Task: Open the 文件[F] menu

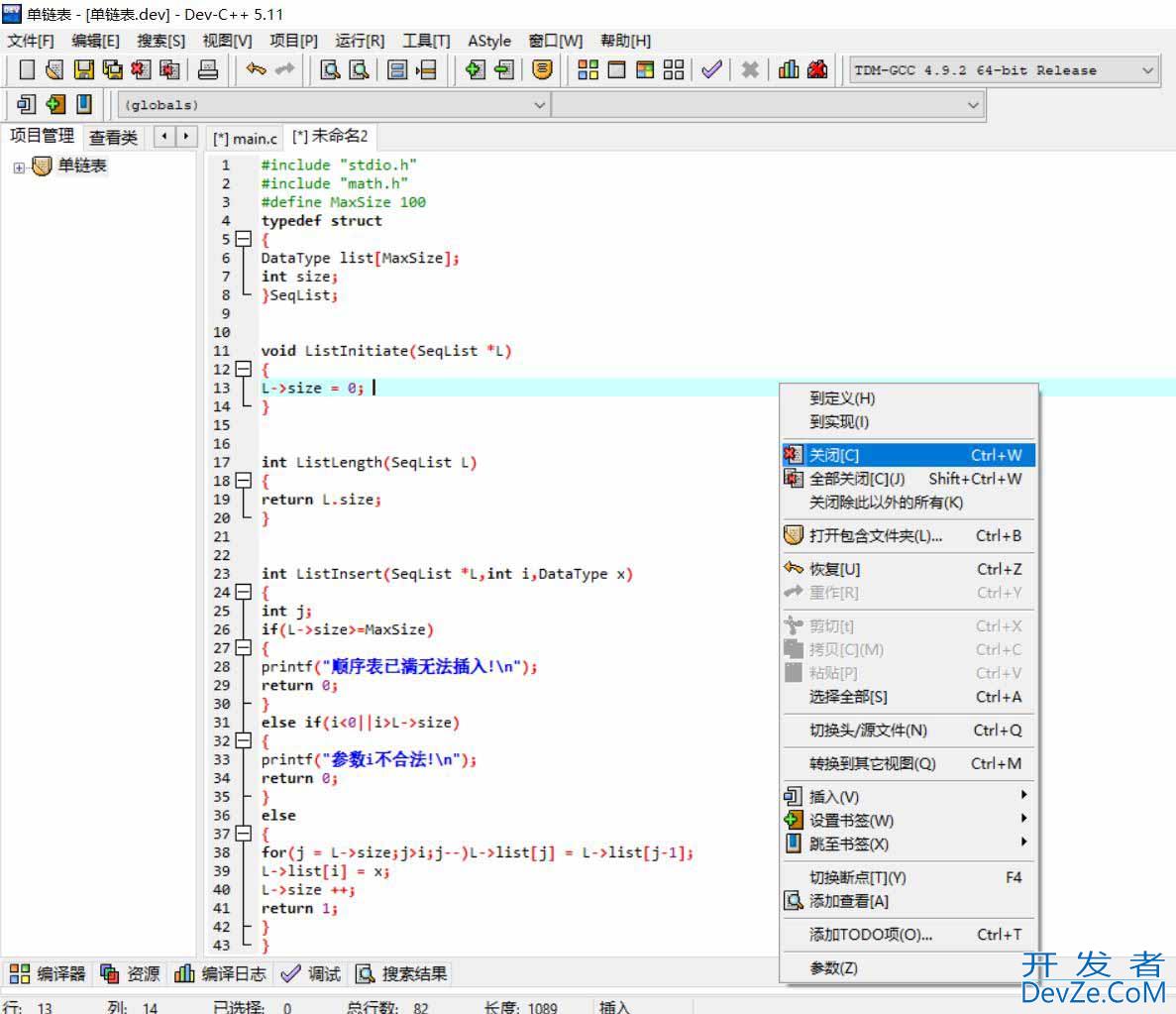Action: click(32, 41)
